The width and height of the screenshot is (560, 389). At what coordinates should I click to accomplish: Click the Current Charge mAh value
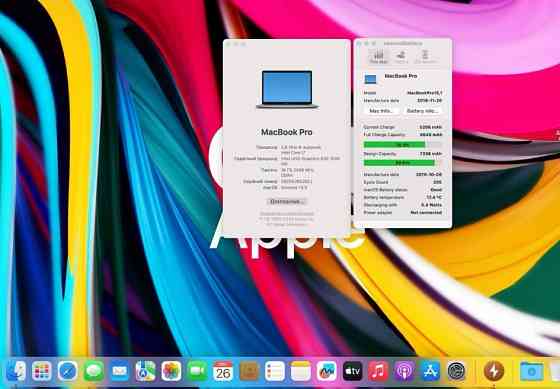[x=431, y=127]
